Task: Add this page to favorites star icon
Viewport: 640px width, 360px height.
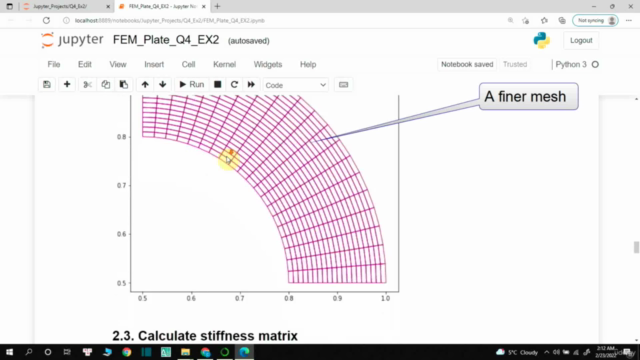Action: (526, 20)
